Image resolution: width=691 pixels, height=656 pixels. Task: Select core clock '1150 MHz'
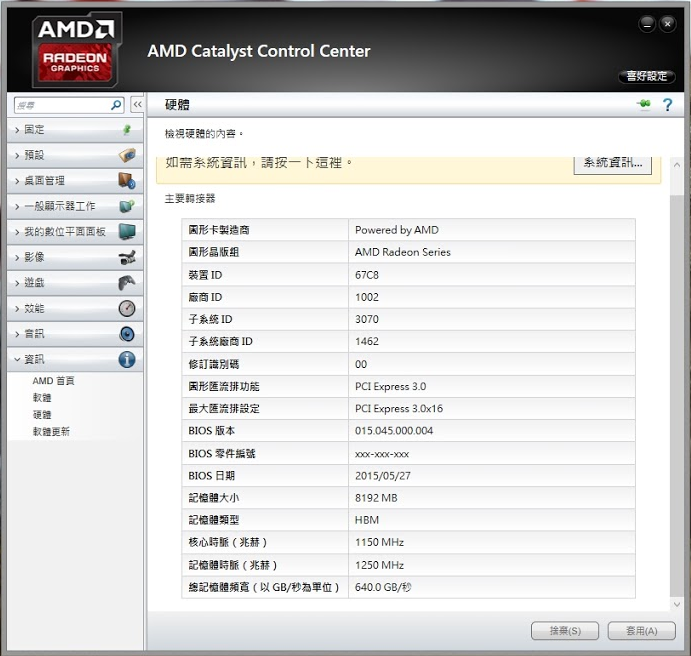coord(379,542)
